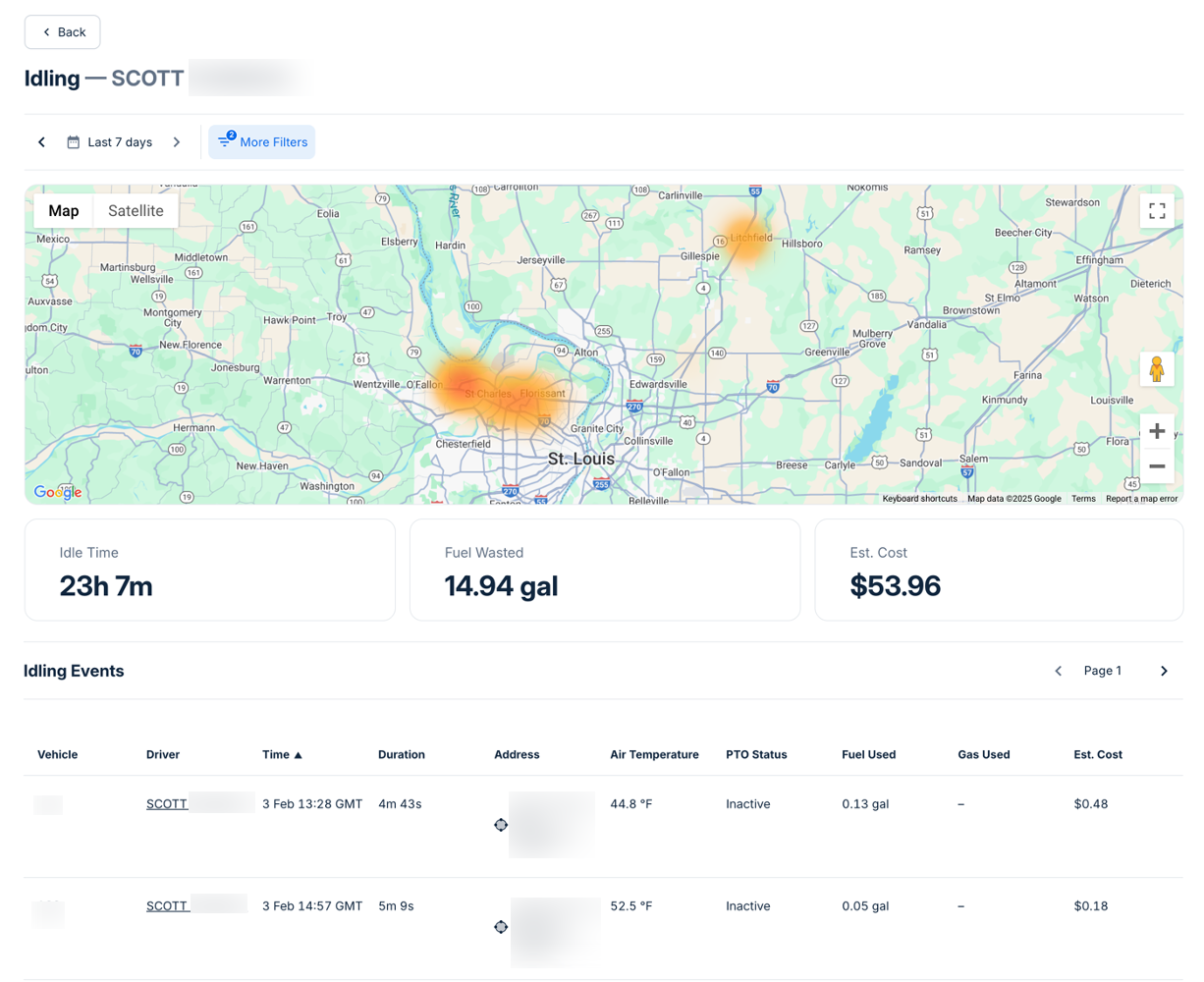This screenshot has height=982, width=1204.
Task: Open the Last 7 days date range selector
Action: coord(109,141)
